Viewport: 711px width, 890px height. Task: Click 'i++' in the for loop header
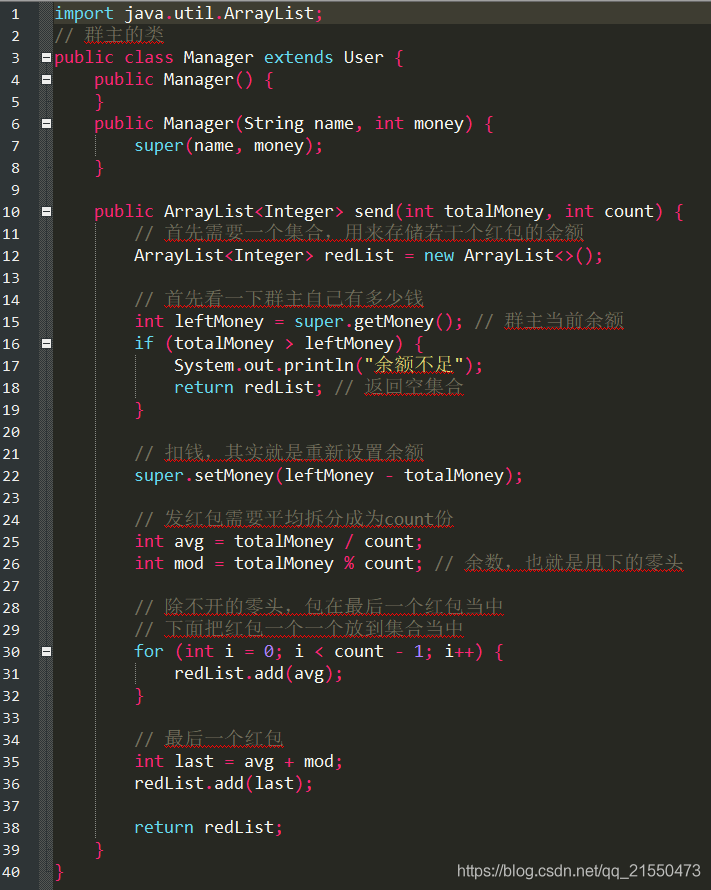(x=459, y=652)
